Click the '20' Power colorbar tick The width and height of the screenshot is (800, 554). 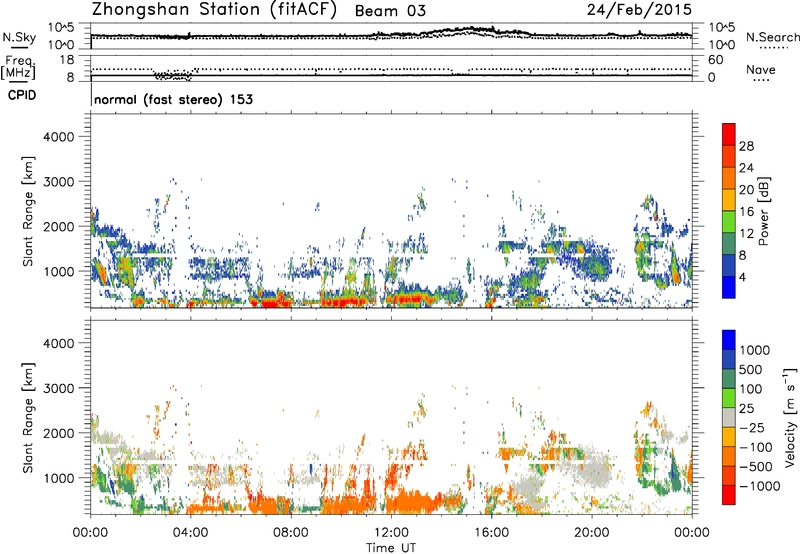tap(746, 190)
